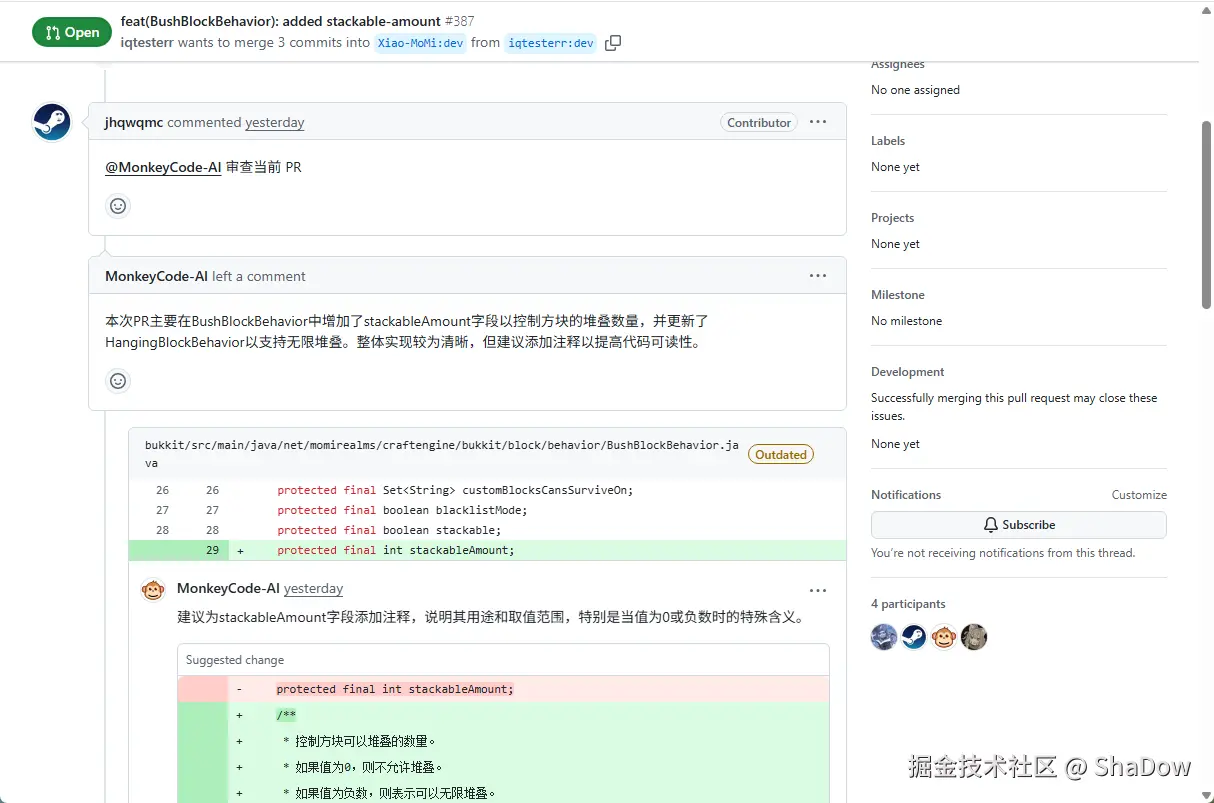This screenshot has height=803, width=1214.
Task: Open Xiao-MoMi:dev base branch link
Action: point(420,43)
